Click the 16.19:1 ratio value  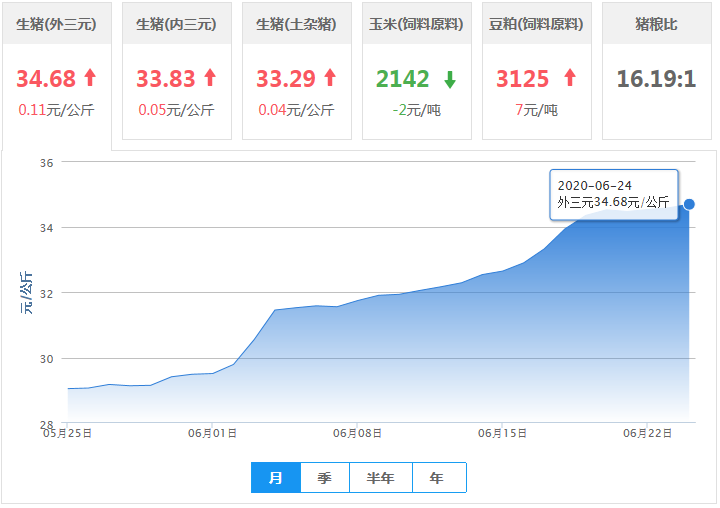tap(656, 79)
